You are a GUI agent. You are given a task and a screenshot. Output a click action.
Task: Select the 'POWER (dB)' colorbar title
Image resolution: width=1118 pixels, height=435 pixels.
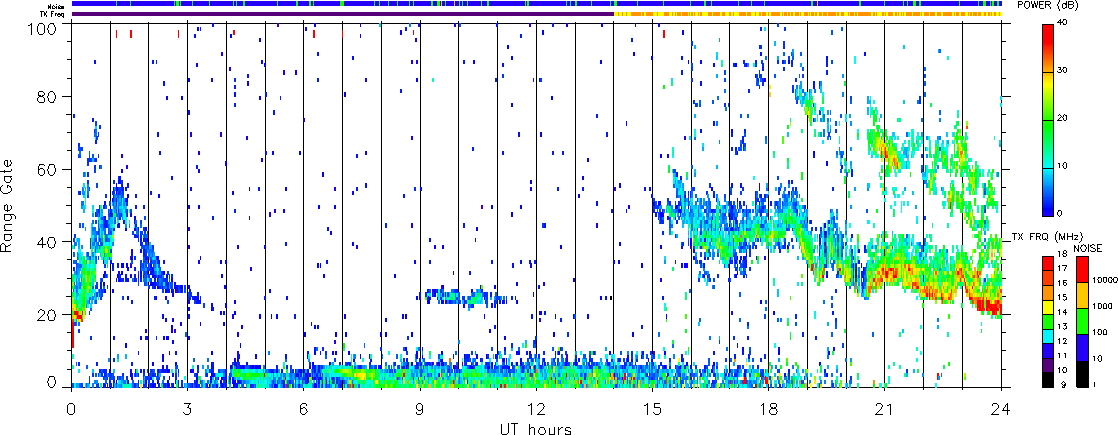point(1047,6)
